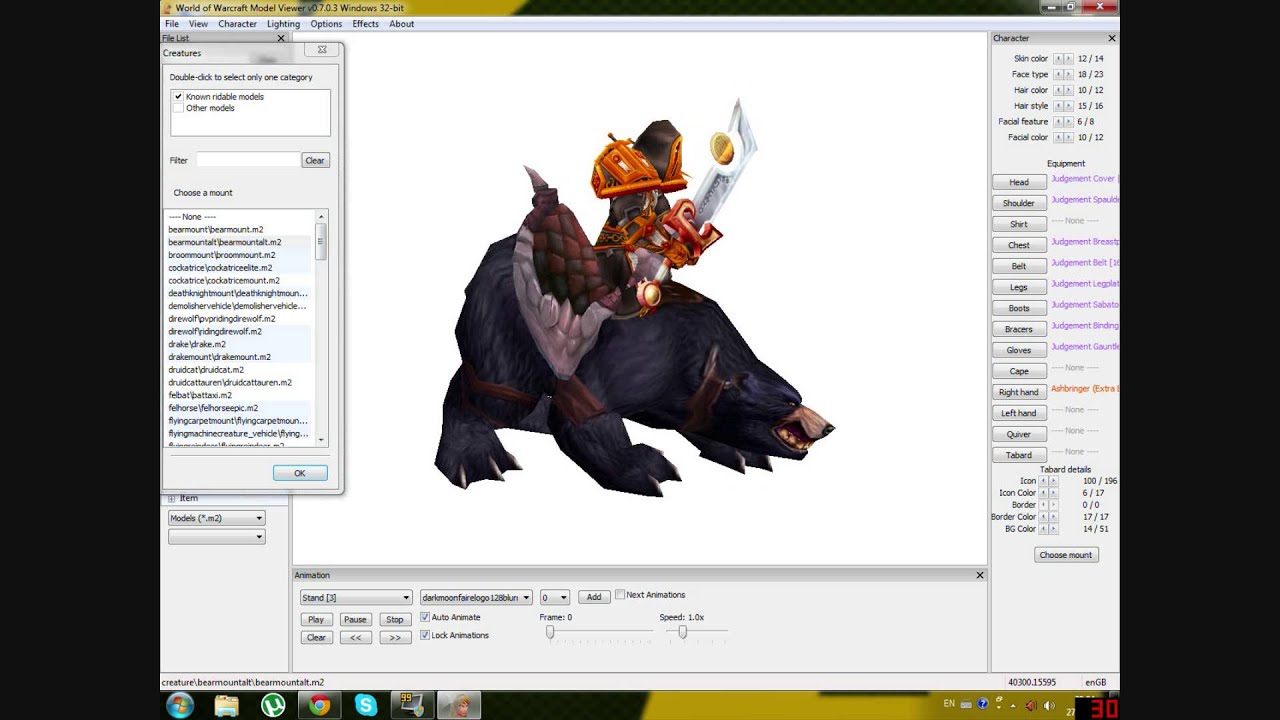Click the mount Filter text field

(248, 160)
